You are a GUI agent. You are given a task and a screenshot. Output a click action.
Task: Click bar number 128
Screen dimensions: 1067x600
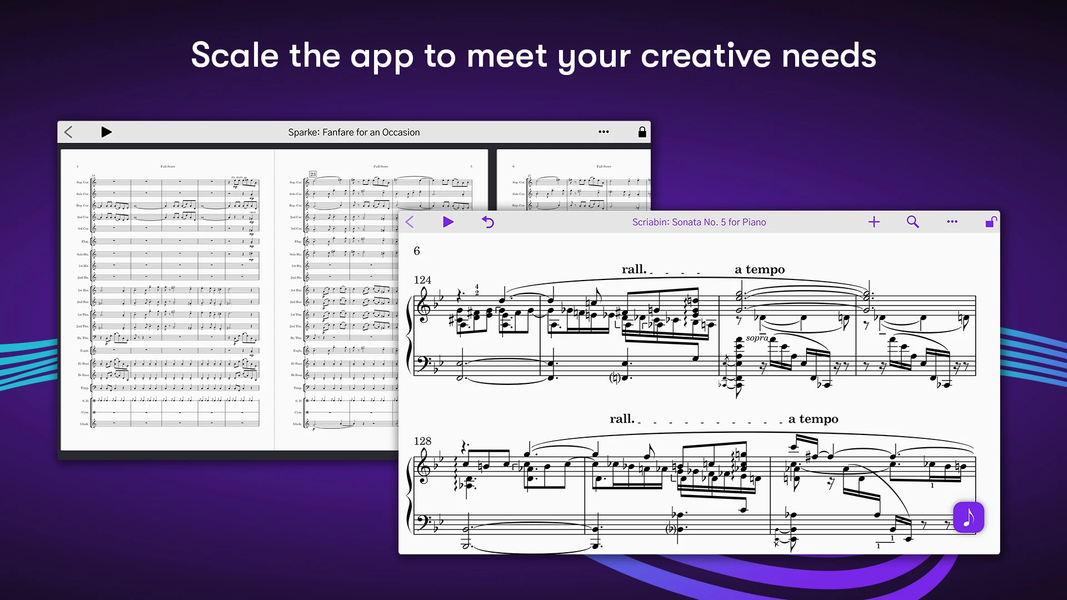(x=423, y=441)
